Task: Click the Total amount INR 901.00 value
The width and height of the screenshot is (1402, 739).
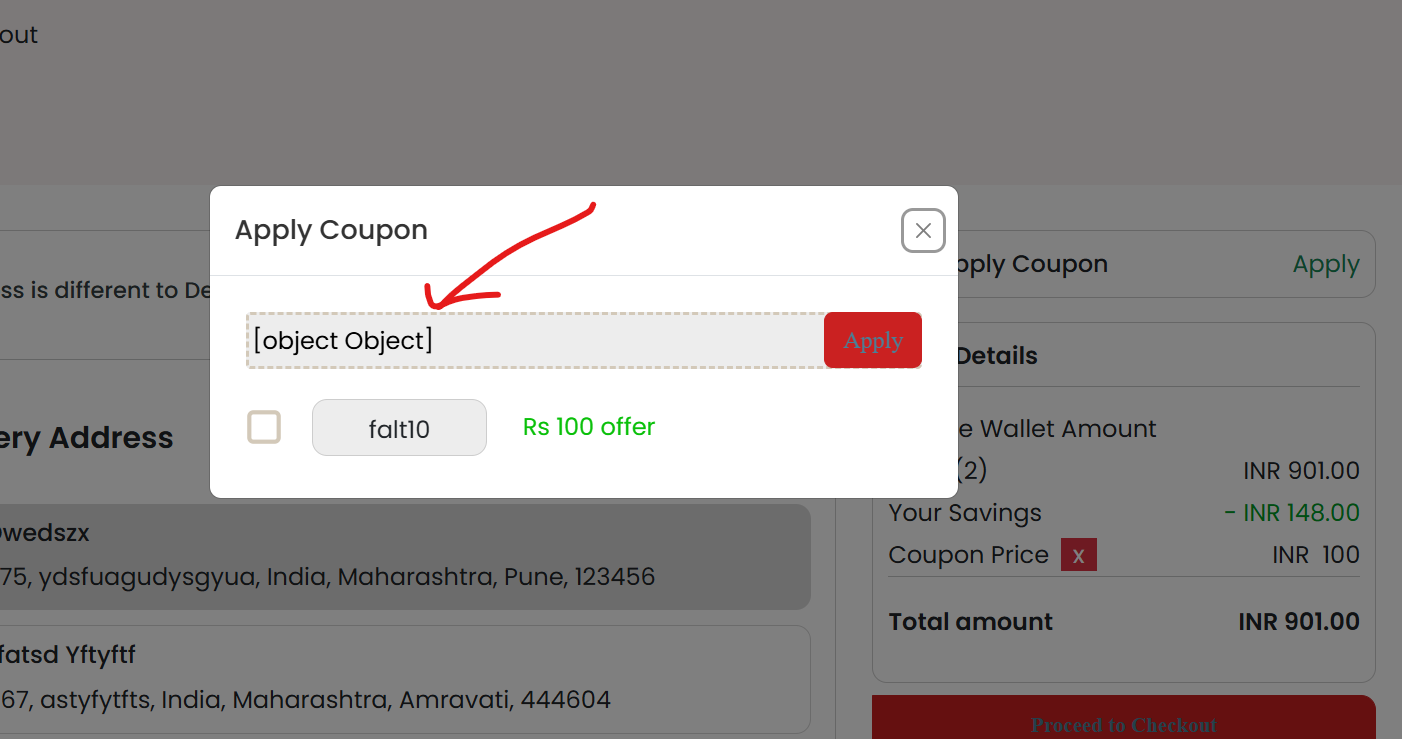Action: pos(1299,622)
